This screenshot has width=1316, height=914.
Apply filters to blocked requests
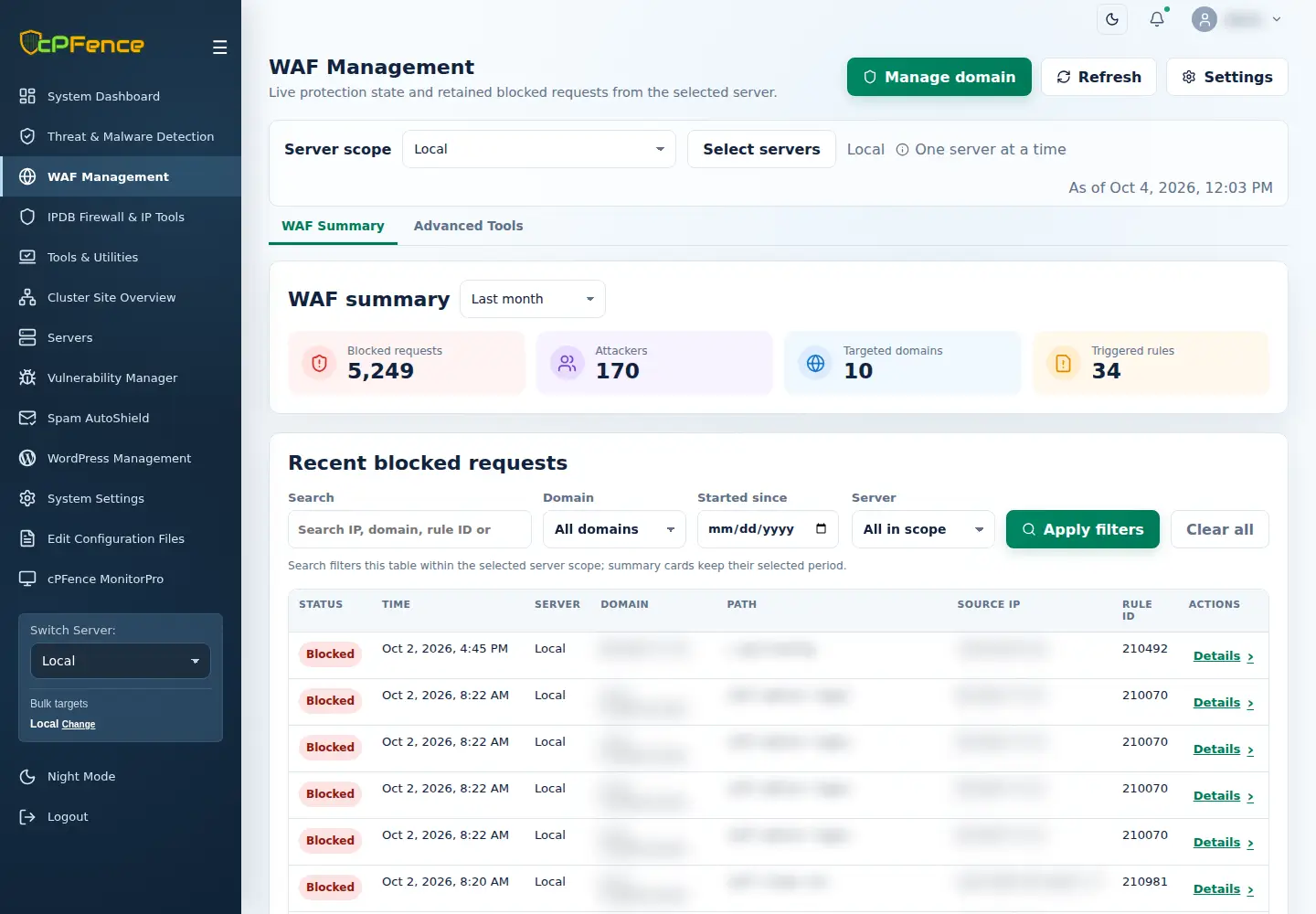(x=1083, y=529)
